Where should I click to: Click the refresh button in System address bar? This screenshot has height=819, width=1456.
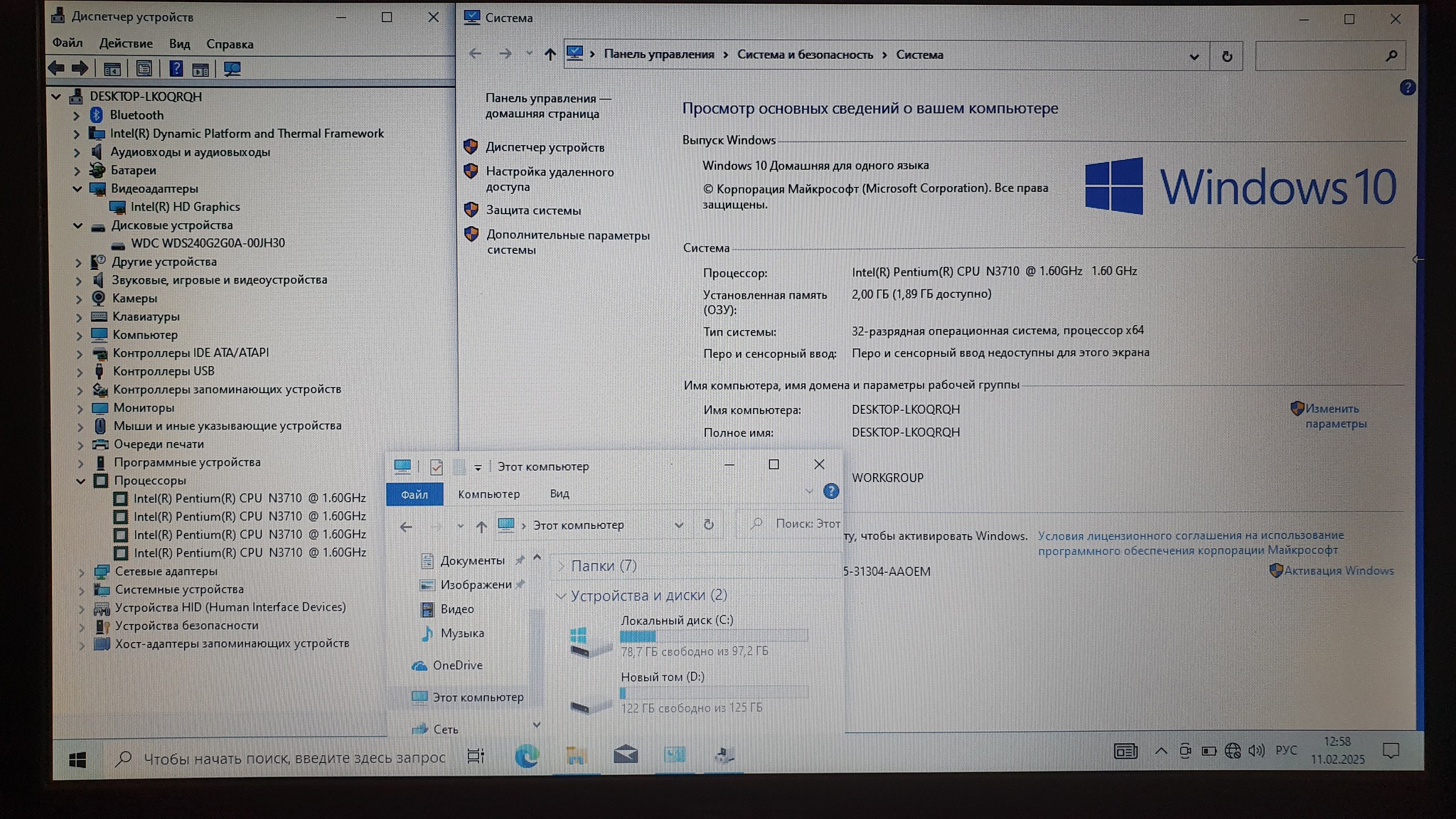1226,56
